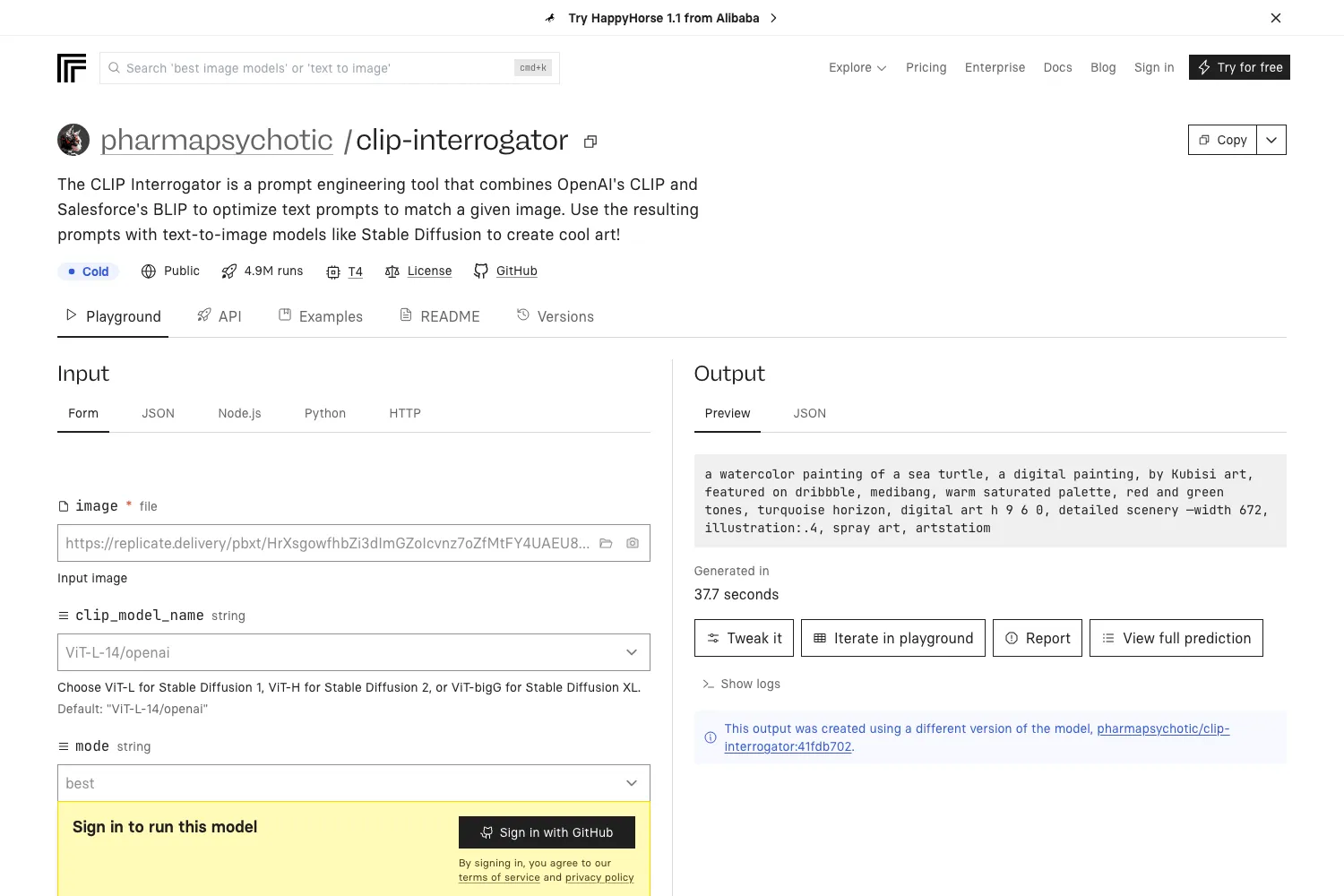Image resolution: width=1344 pixels, height=896 pixels.
Task: Click the Versions history clock icon
Action: [x=523, y=314]
